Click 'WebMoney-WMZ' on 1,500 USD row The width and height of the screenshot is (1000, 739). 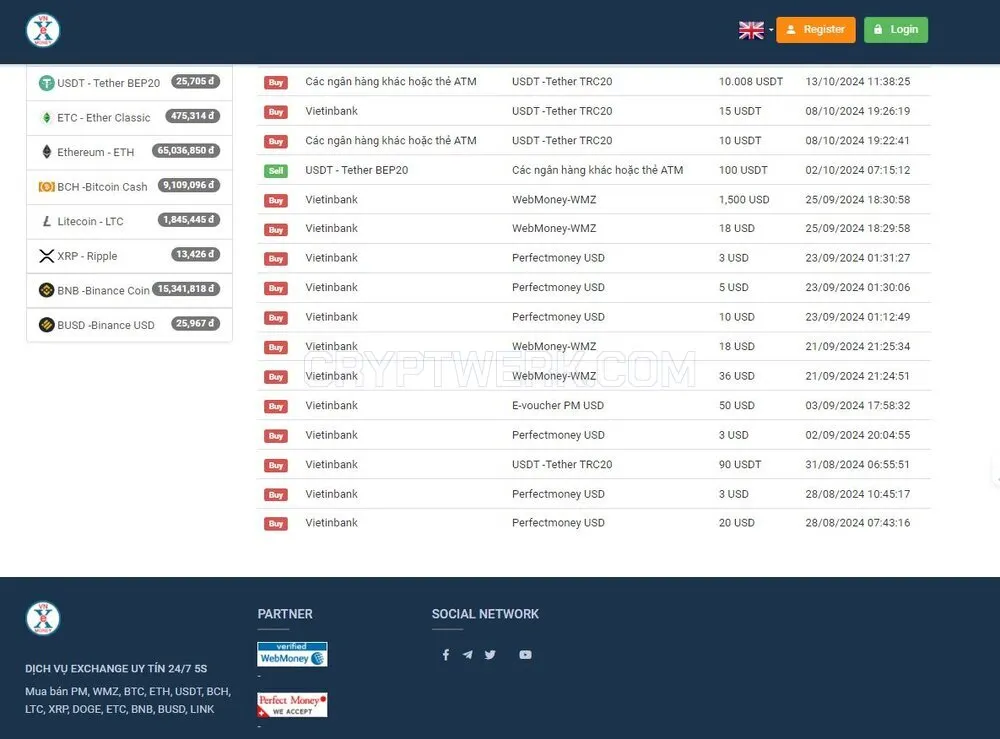pyautogui.click(x=554, y=200)
